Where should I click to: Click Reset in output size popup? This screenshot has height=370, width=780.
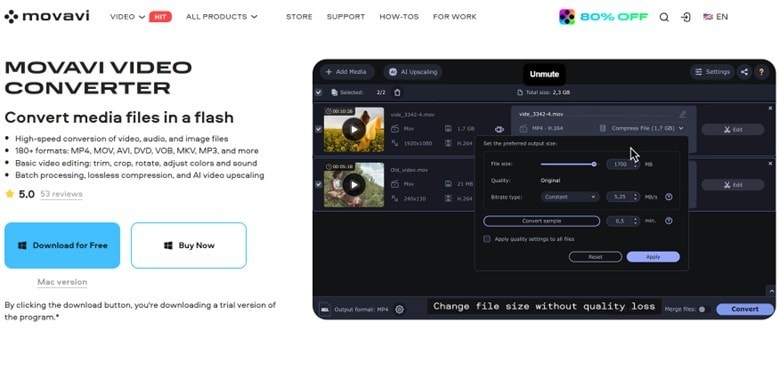tap(595, 257)
